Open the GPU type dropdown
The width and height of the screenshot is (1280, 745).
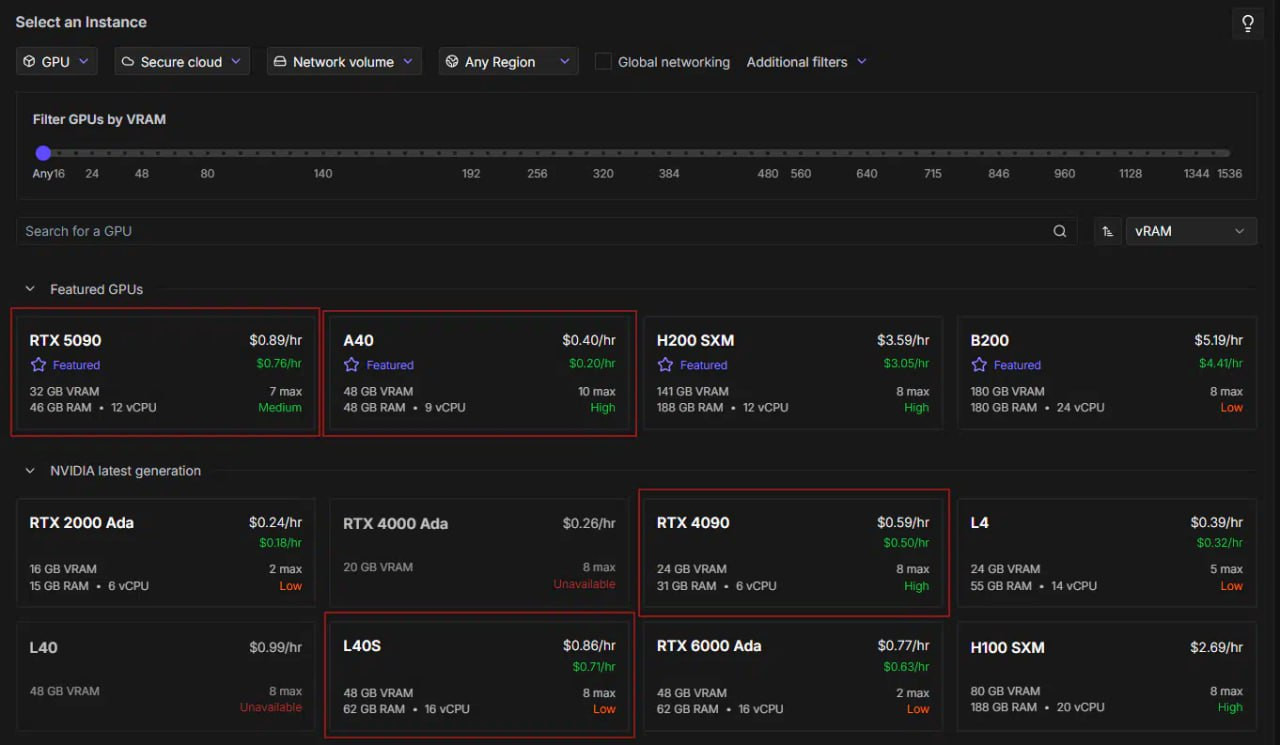(x=57, y=62)
